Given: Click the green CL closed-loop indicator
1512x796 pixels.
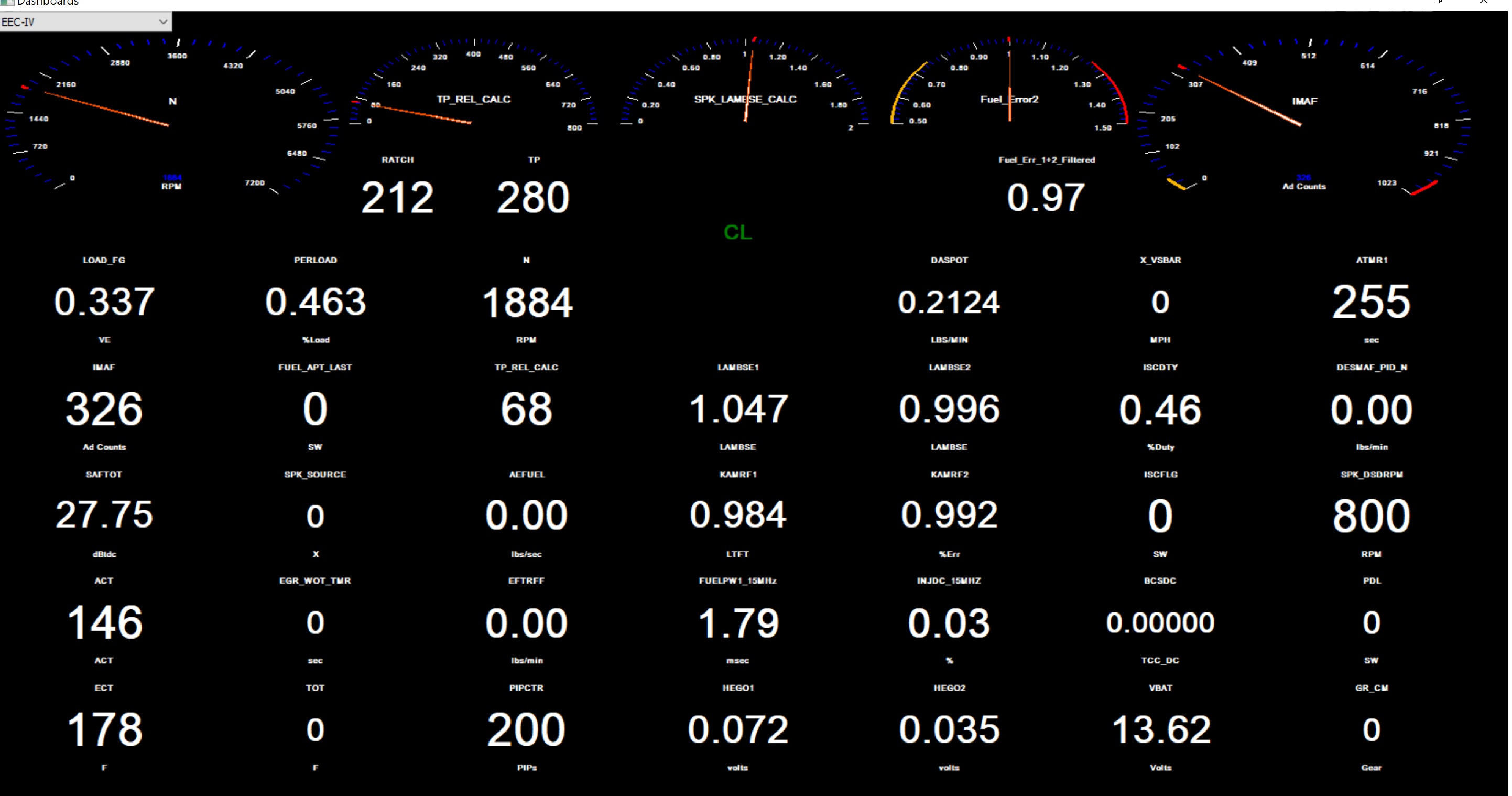Looking at the screenshot, I should [x=737, y=233].
